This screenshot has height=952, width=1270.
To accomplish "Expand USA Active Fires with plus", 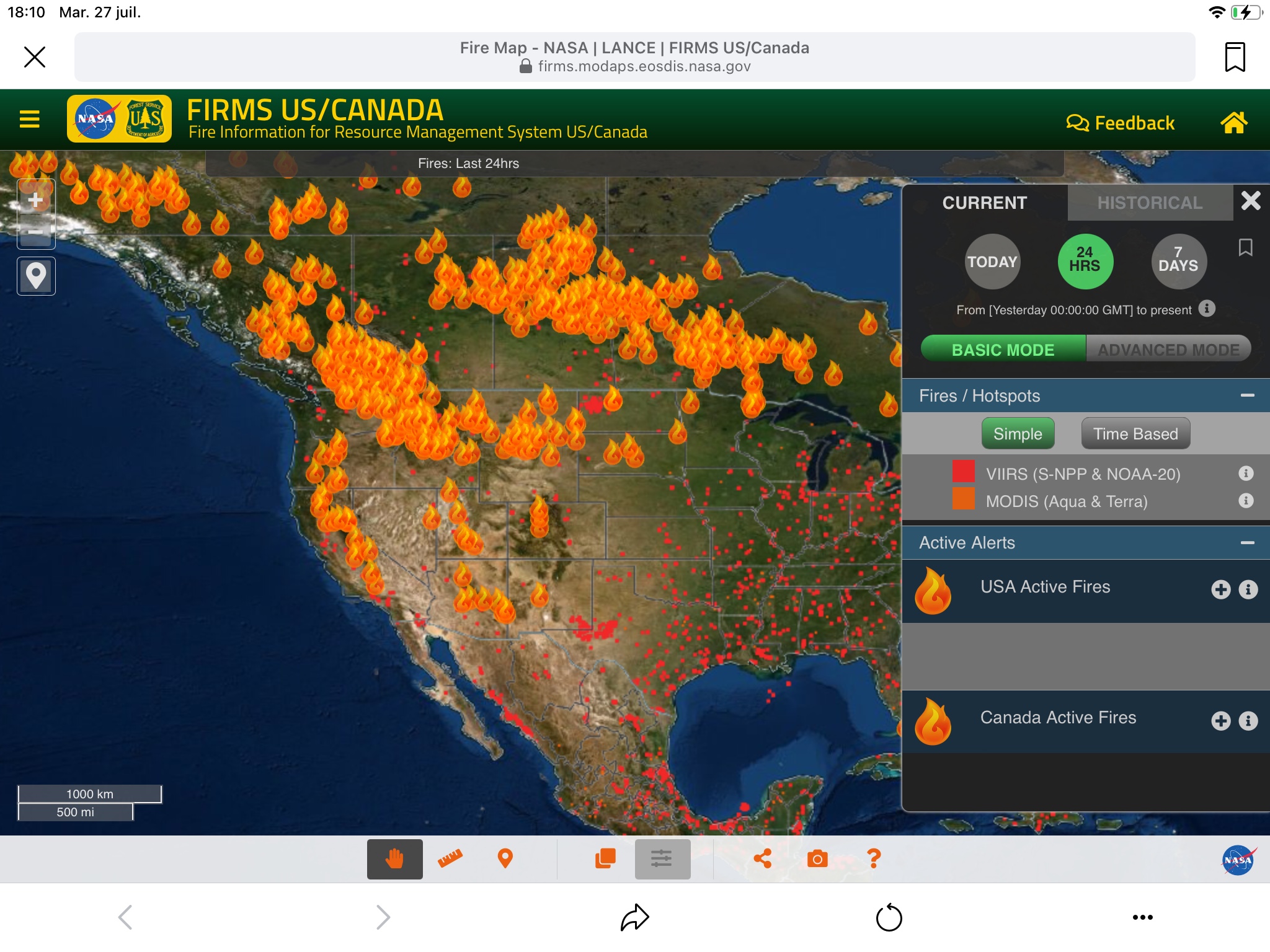I will tap(1220, 589).
